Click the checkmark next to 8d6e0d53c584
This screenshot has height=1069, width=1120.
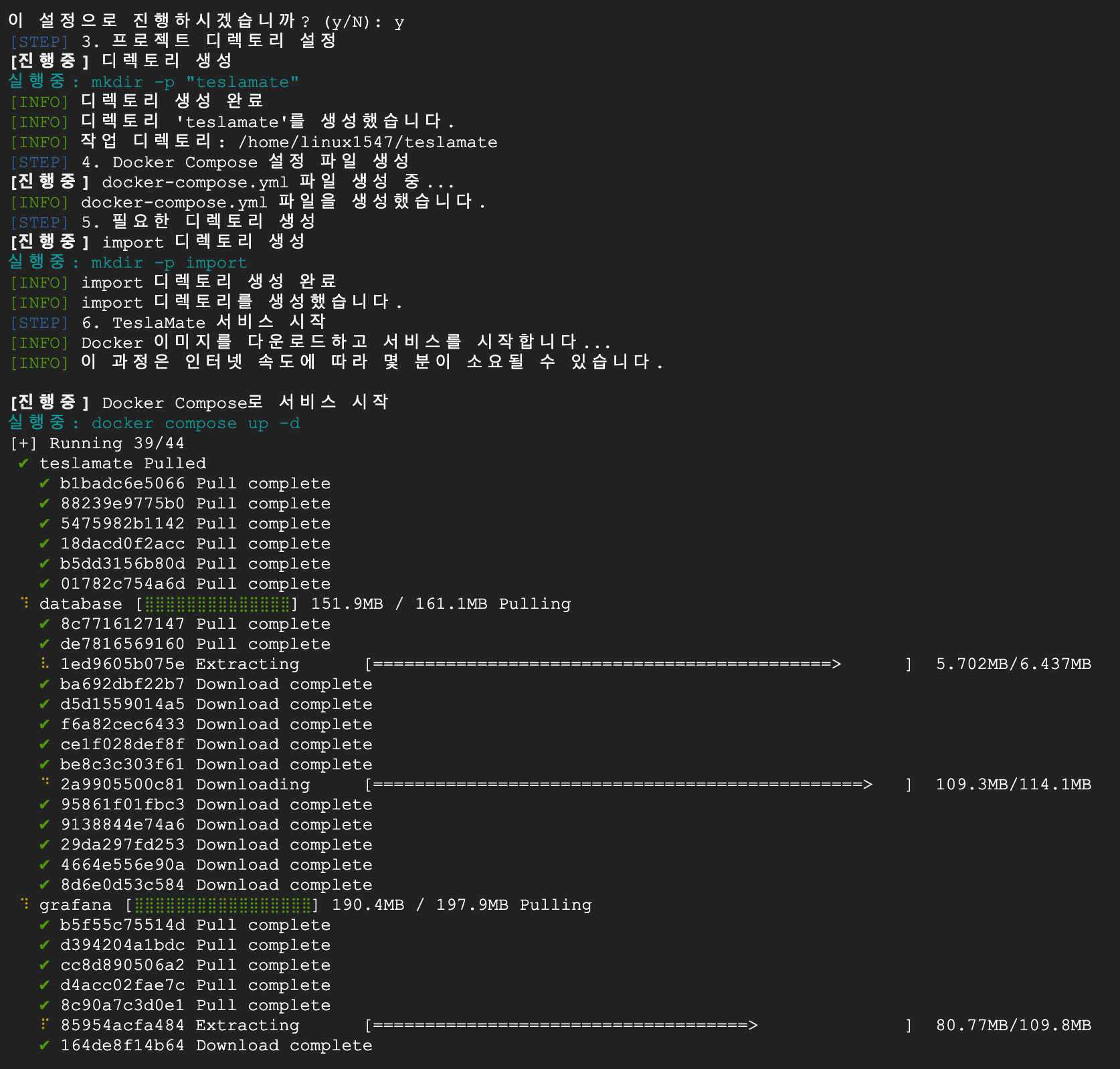click(45, 884)
